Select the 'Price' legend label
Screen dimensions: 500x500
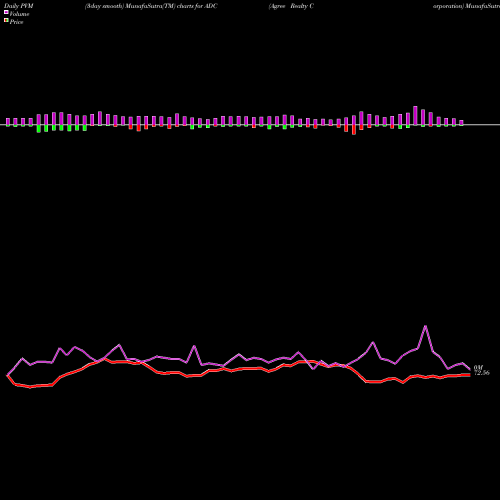pos(16,22)
